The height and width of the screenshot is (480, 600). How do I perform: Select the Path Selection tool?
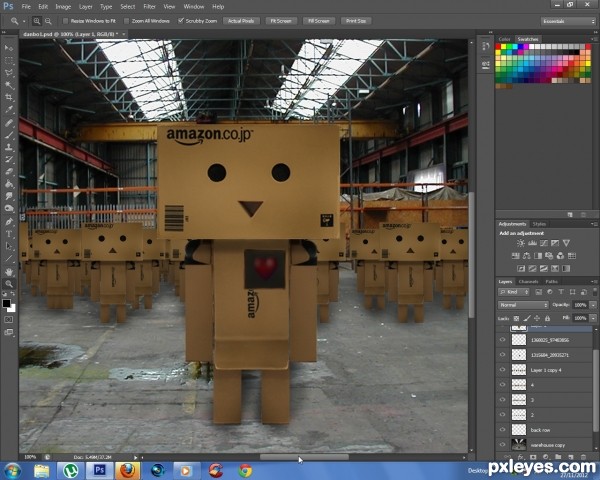pos(8,246)
